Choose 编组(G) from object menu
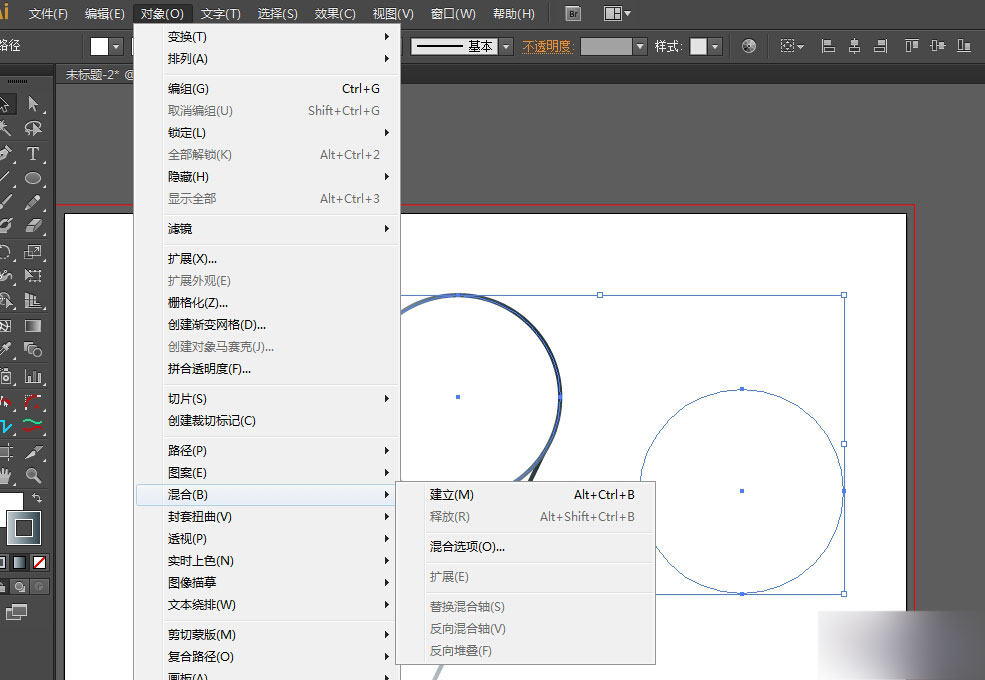 click(268, 89)
